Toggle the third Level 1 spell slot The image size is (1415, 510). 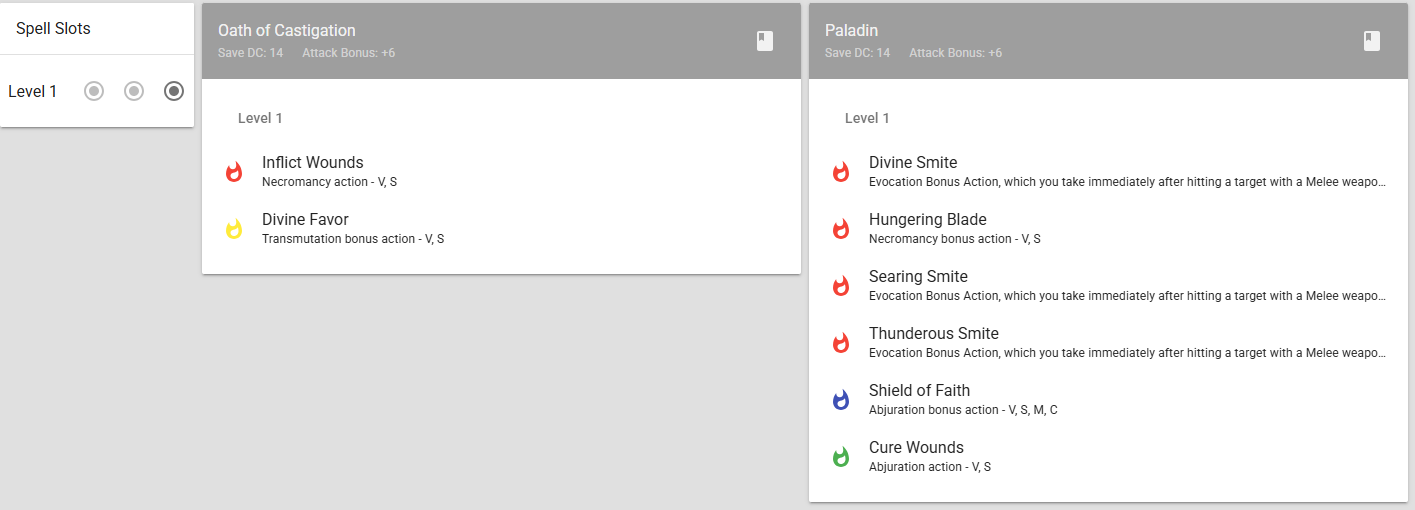174,91
